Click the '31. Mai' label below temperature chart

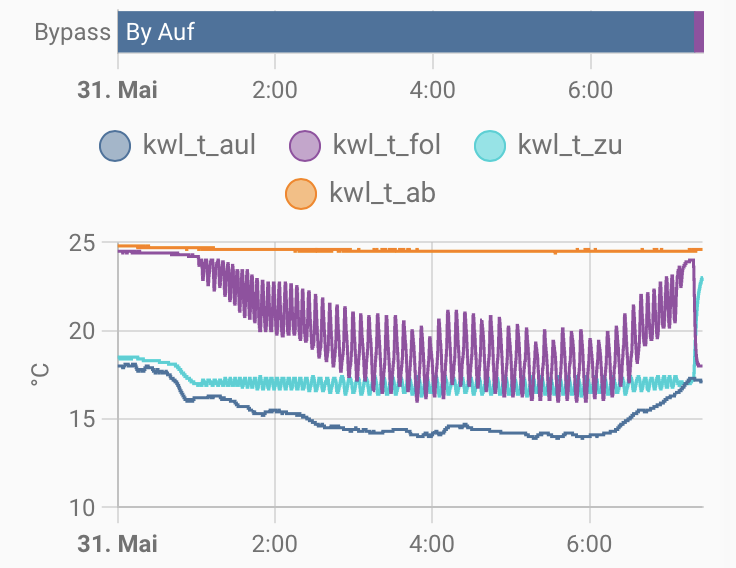coord(117,544)
